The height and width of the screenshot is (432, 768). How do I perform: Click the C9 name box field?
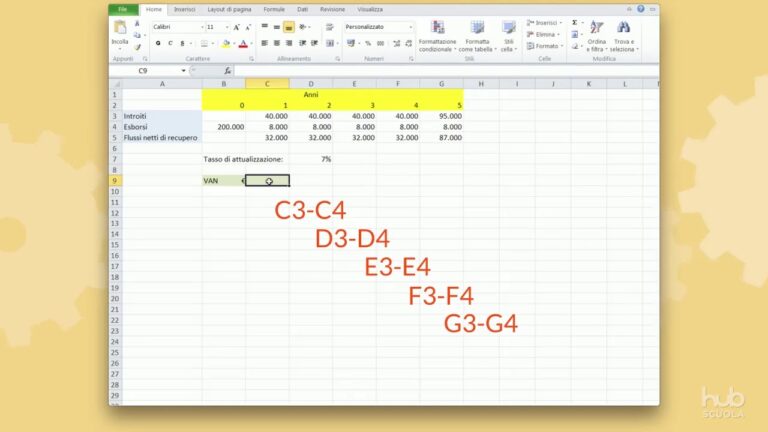point(144,71)
